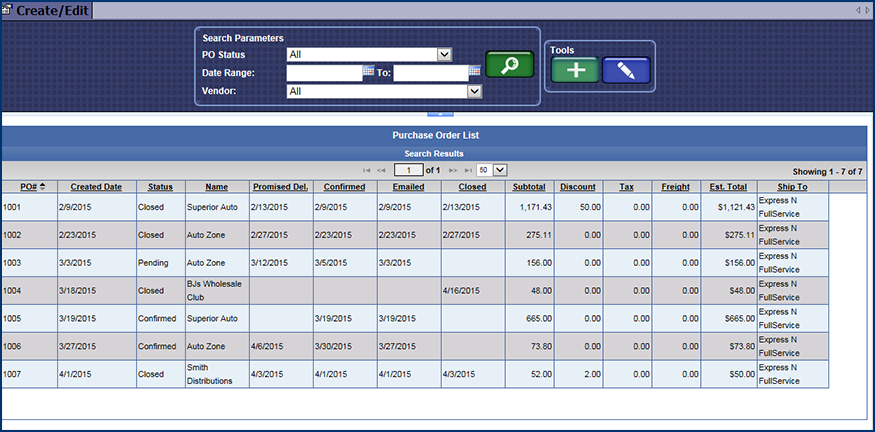Click the green magnifier search button
Image resolution: width=875 pixels, height=432 pixels.
click(509, 66)
